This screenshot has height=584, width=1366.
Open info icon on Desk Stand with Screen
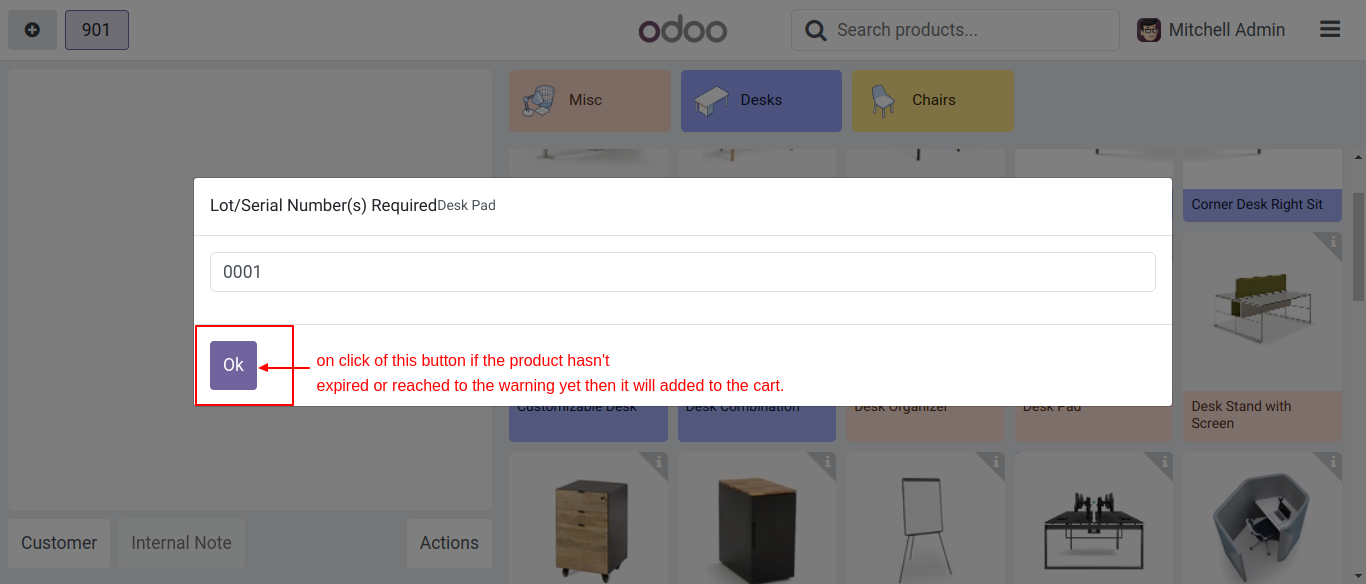tap(1332, 242)
